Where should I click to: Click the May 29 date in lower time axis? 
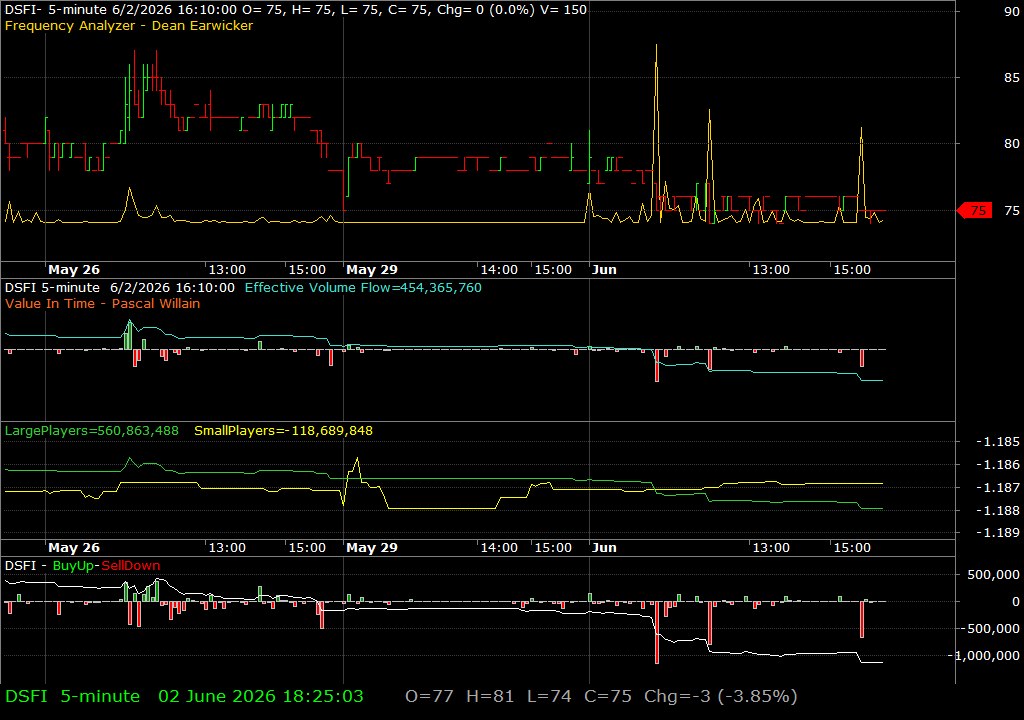point(372,548)
